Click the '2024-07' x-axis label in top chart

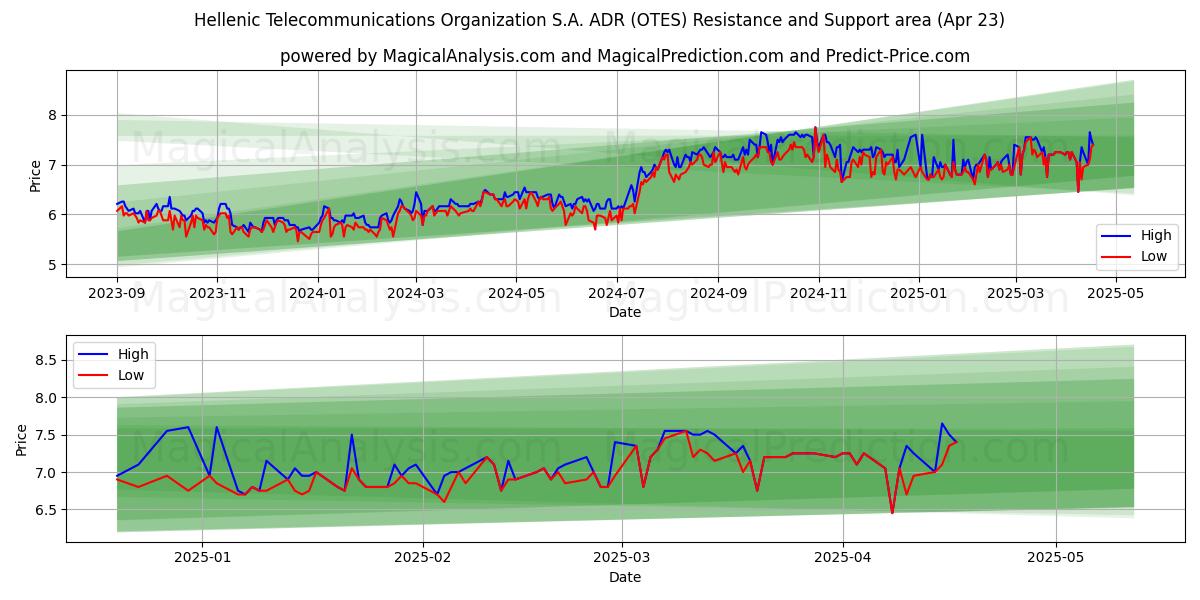(x=616, y=295)
